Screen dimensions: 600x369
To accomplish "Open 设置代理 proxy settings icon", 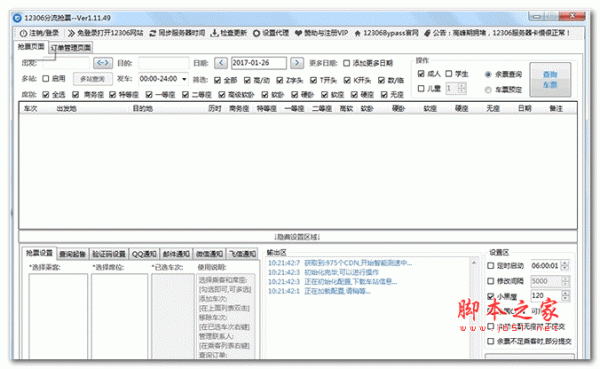I will click(x=256, y=33).
